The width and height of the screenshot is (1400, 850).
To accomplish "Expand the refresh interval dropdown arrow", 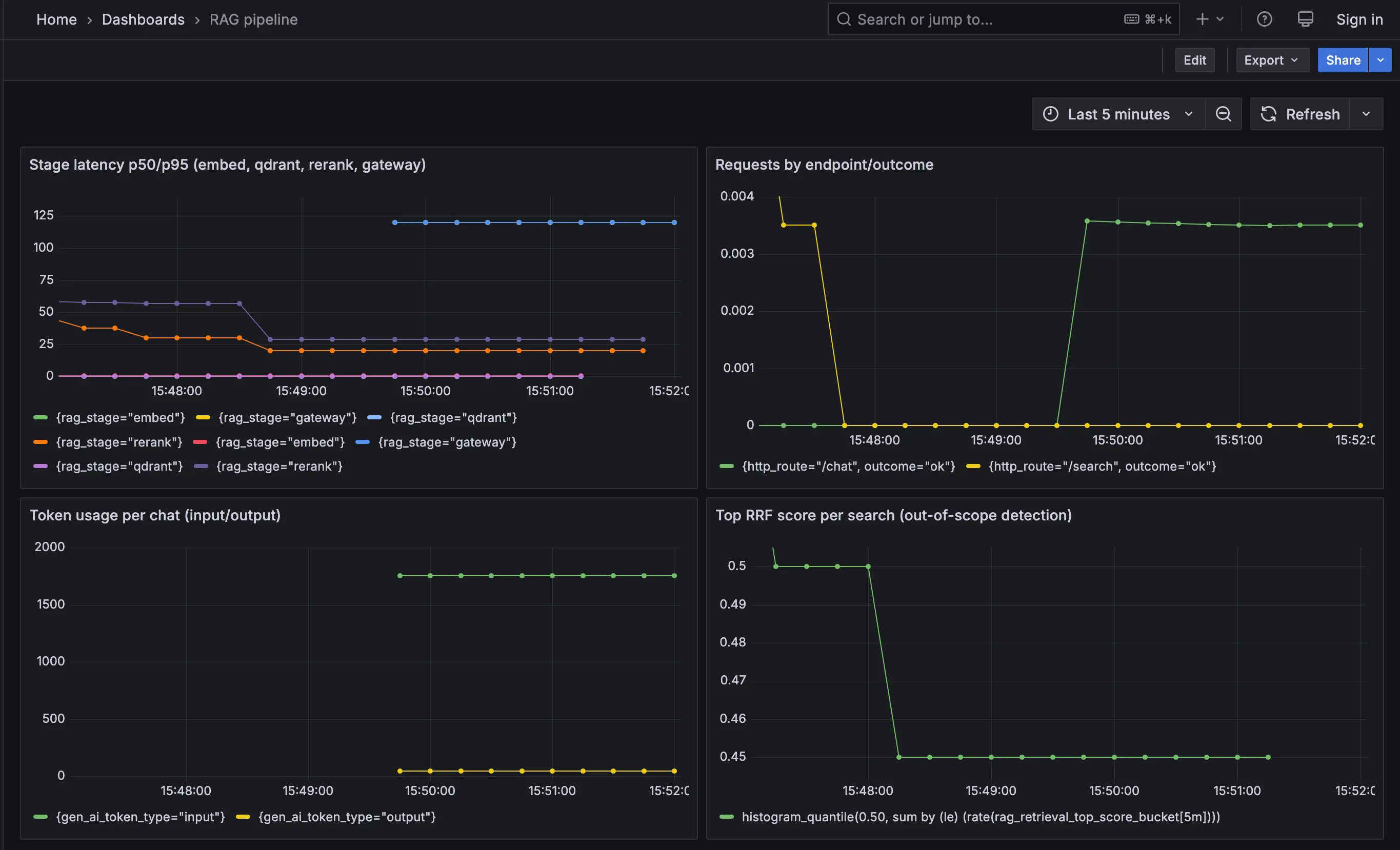I will tap(1366, 114).
